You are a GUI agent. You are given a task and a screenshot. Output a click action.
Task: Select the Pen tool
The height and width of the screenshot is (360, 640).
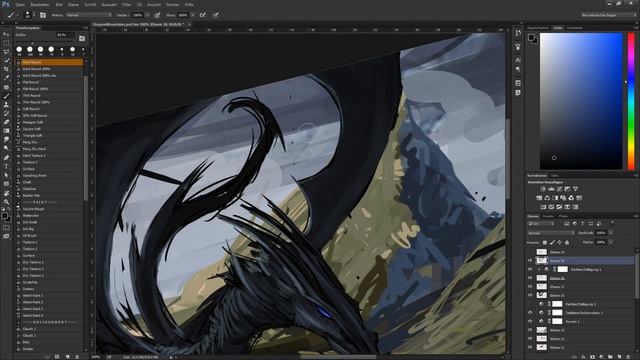pyautogui.click(x=6, y=157)
